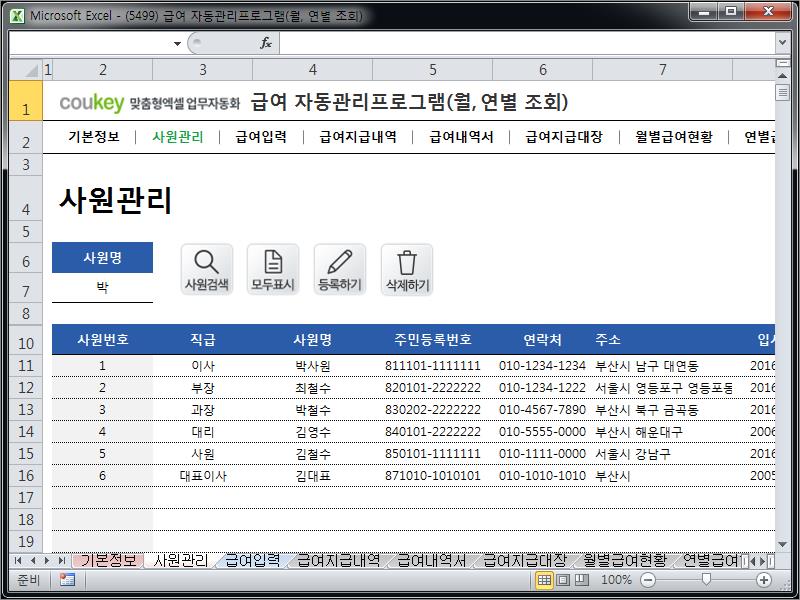
Task: Click the macro record icon in status bar
Action: pos(67,580)
